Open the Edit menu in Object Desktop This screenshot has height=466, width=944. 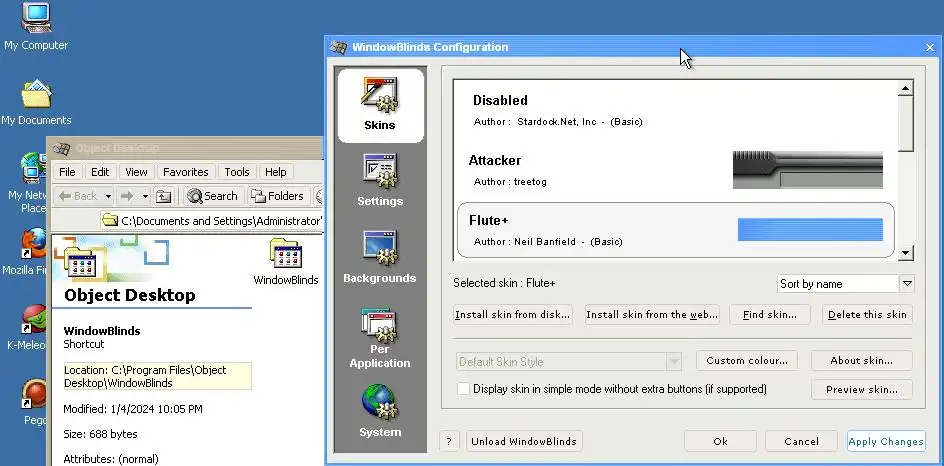[x=100, y=172]
